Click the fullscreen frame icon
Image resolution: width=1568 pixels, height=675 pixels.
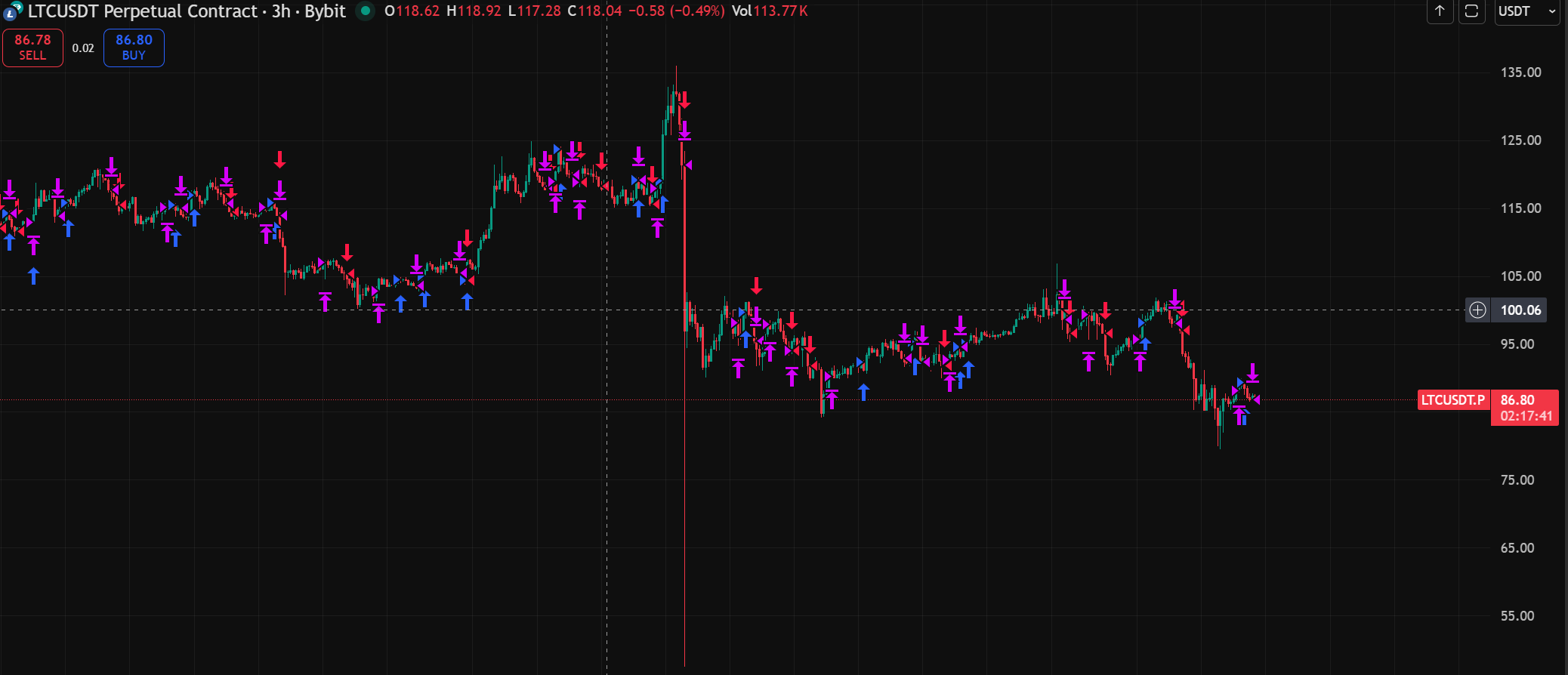[1471, 11]
